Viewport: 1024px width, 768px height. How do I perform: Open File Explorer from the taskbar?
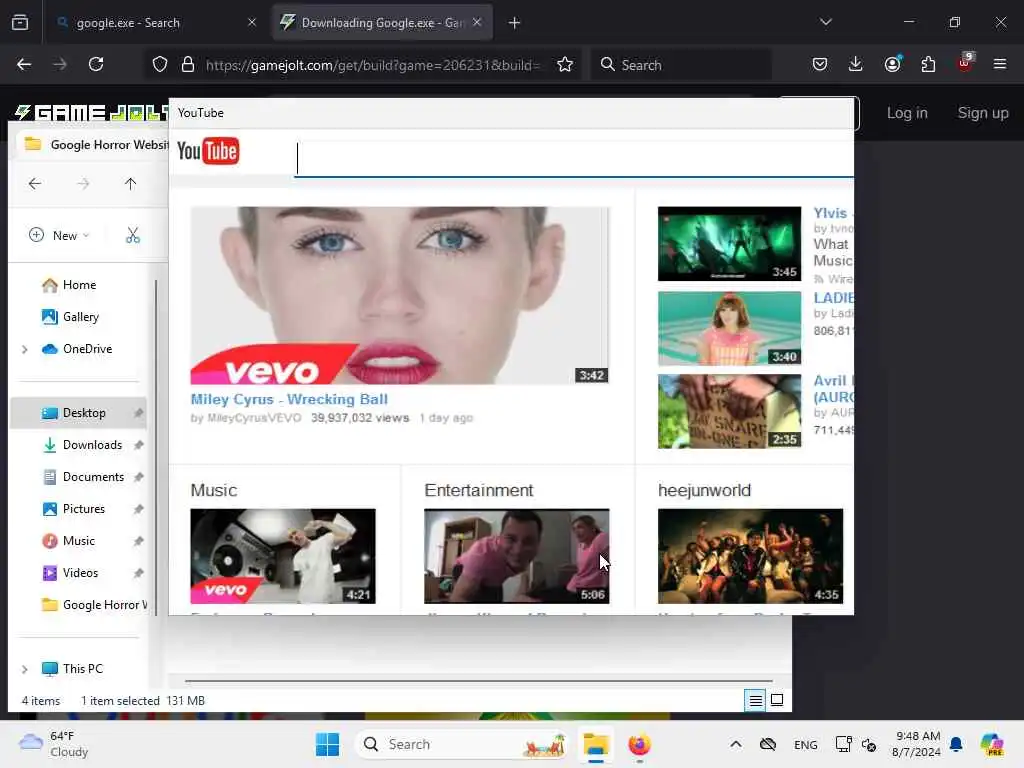(x=596, y=744)
